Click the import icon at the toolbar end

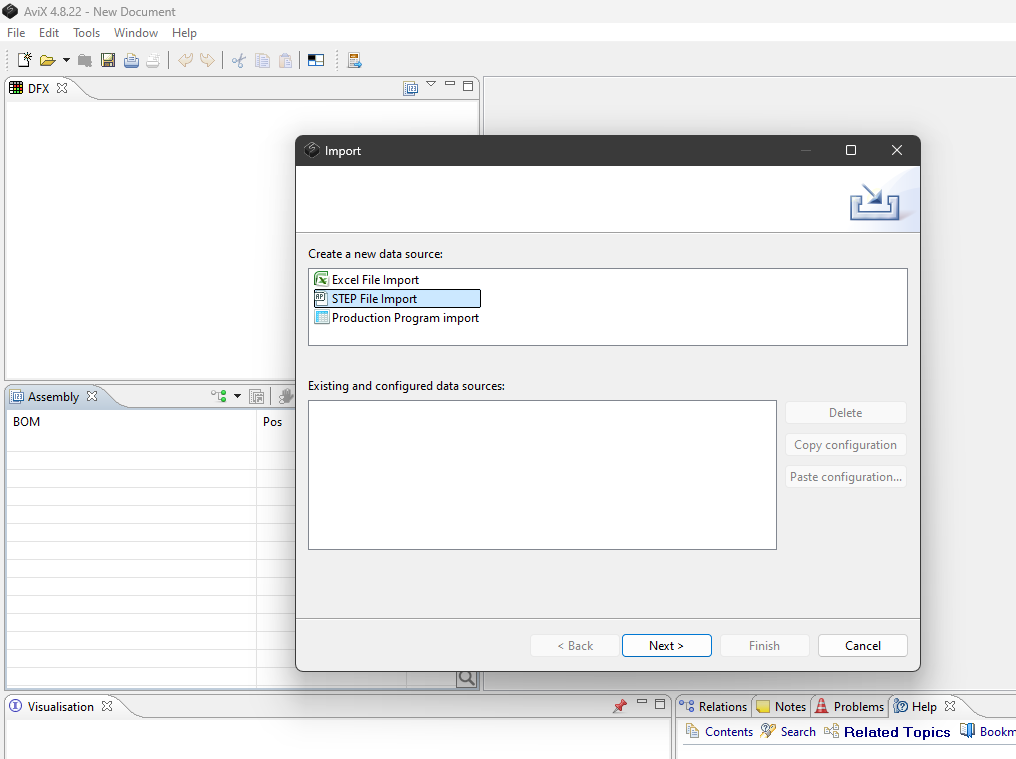click(354, 60)
